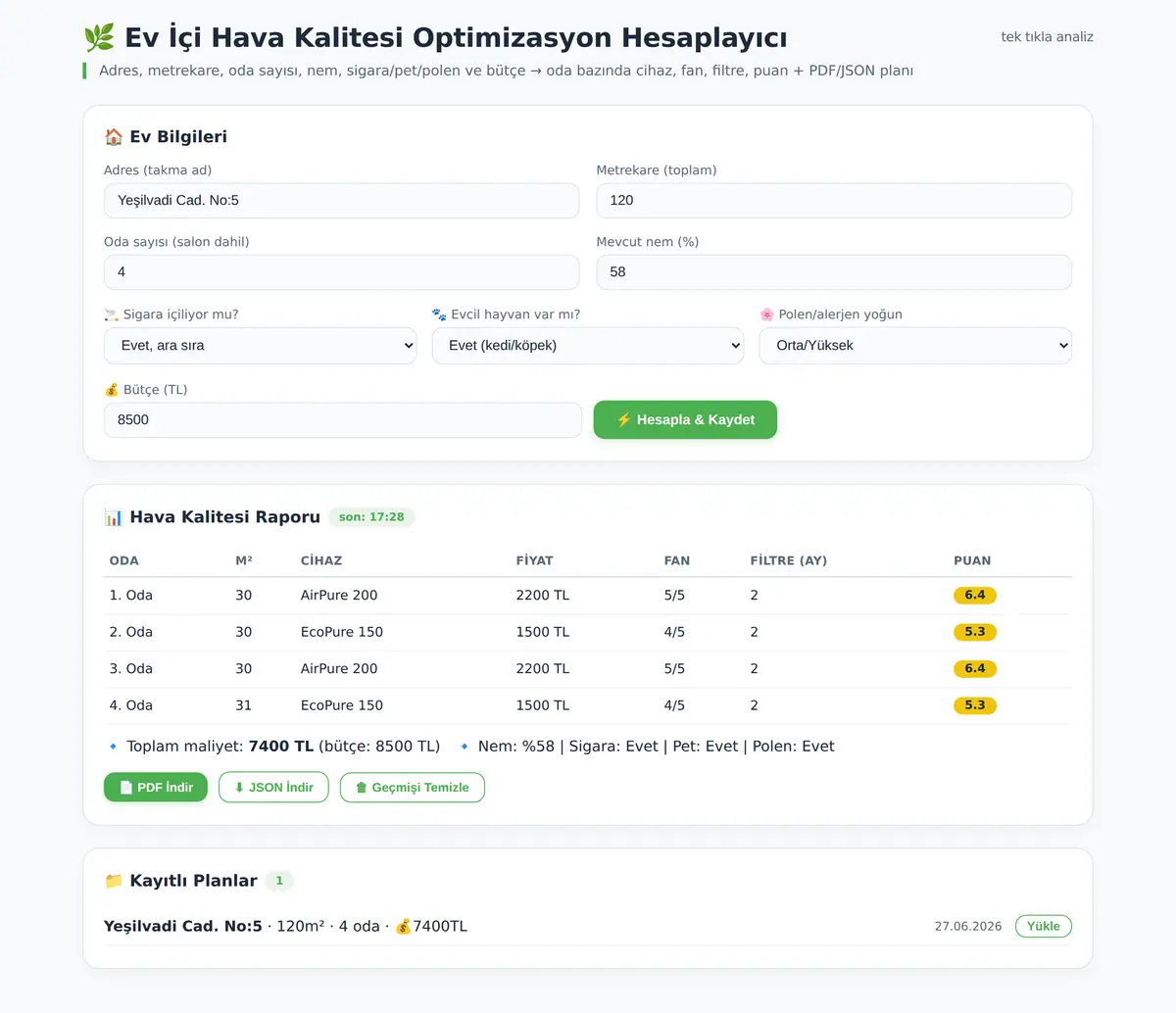
Task: Focus the Adres (takma ad) input
Action: coord(342,201)
